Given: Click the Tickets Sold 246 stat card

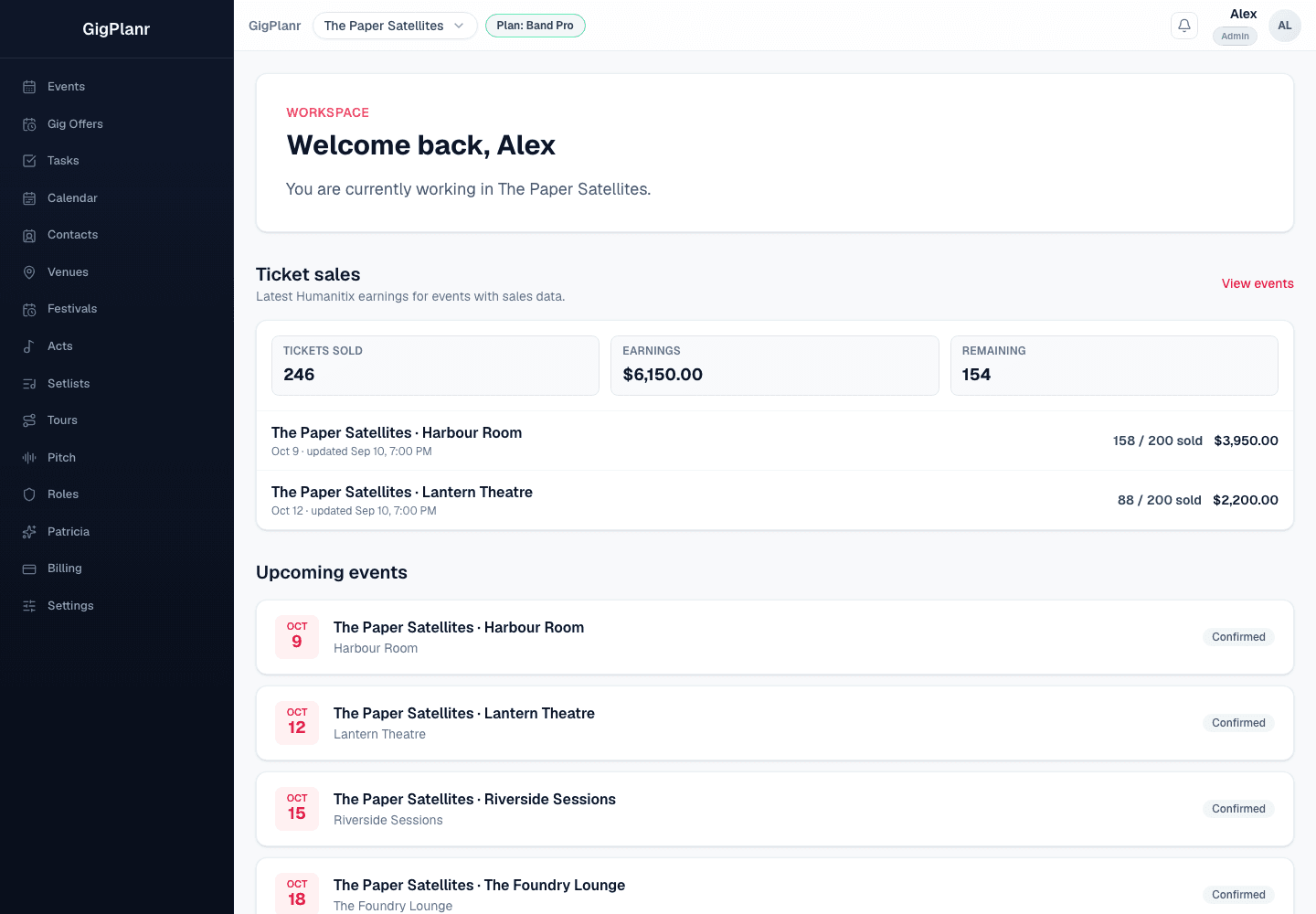Looking at the screenshot, I should (x=435, y=366).
